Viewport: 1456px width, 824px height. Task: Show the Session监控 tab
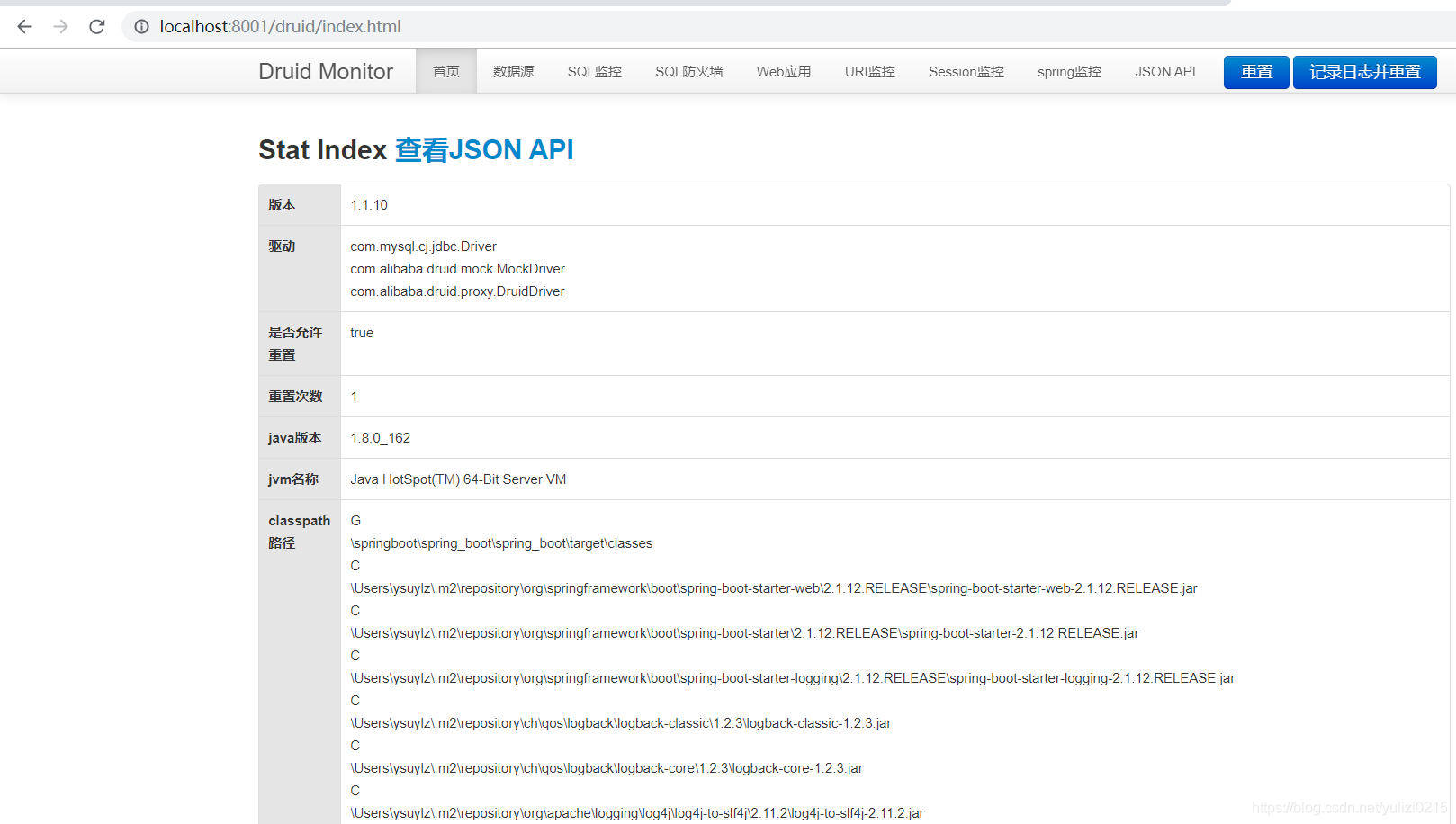click(x=966, y=72)
